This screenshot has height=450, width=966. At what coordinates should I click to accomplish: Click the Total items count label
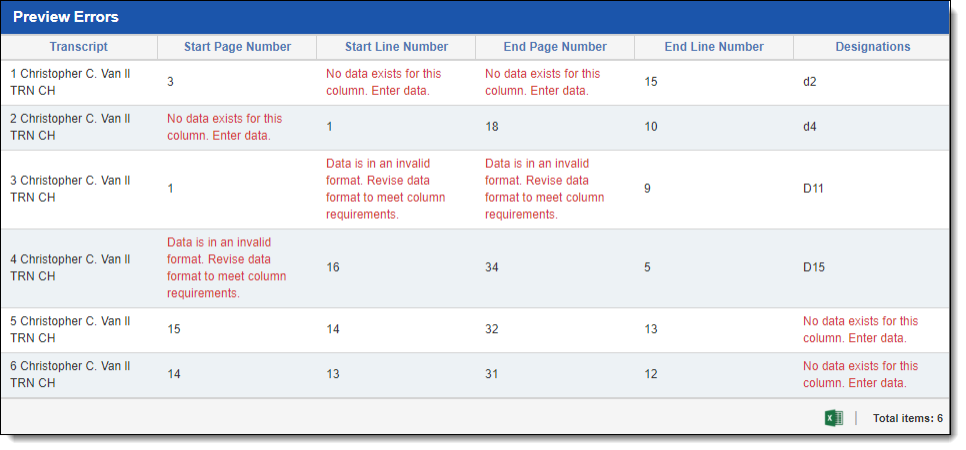pos(907,419)
